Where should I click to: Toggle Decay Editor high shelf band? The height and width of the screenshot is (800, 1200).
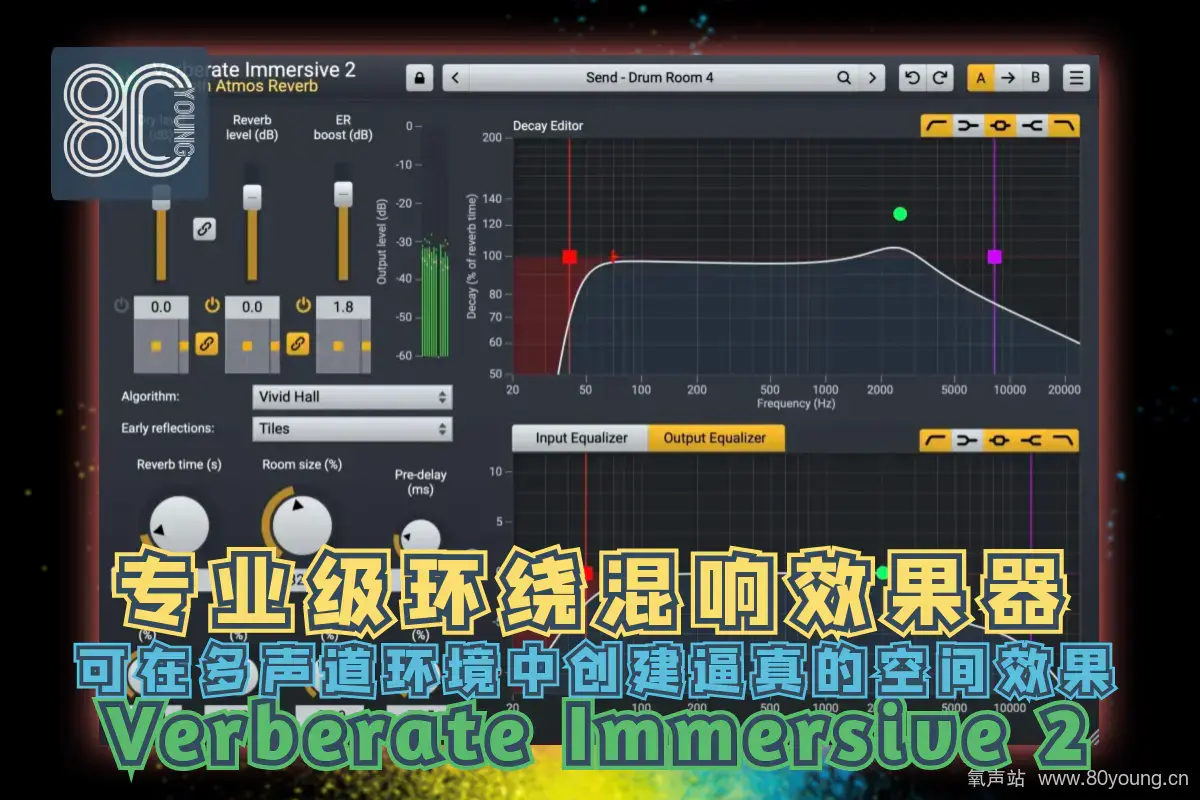tap(1064, 125)
